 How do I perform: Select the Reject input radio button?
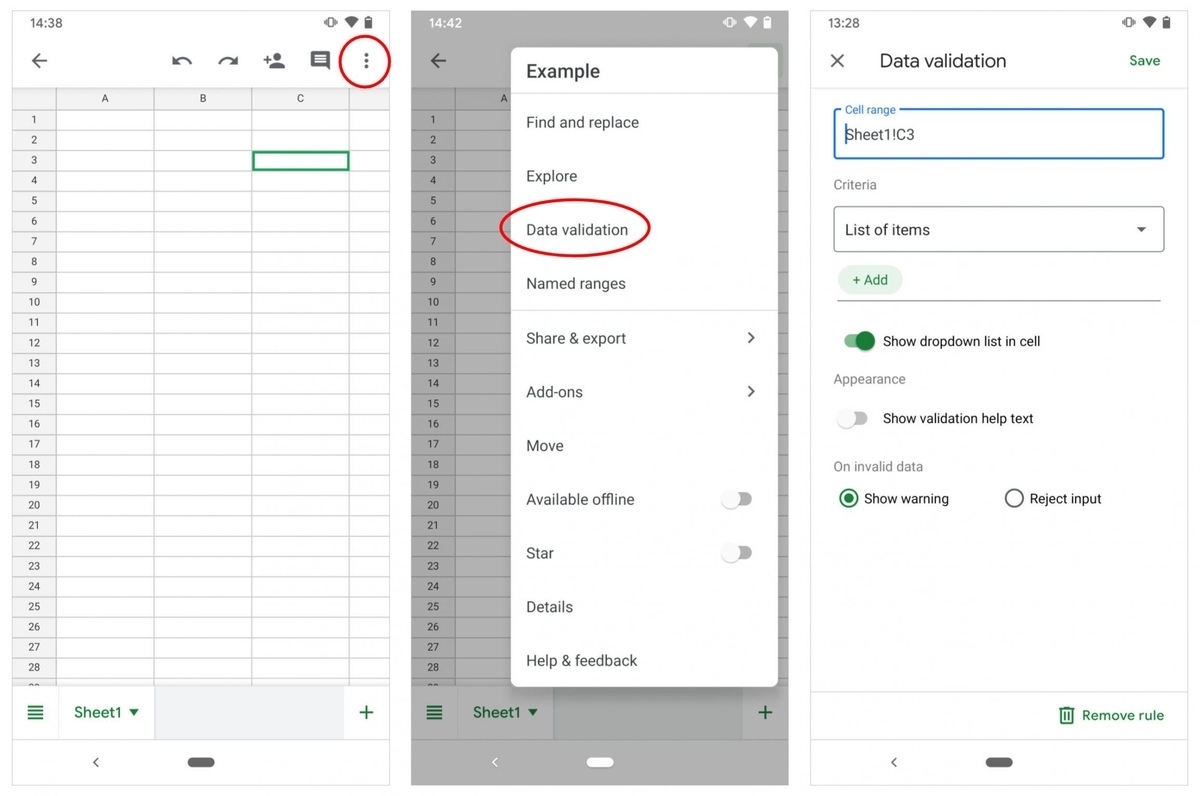[1014, 498]
